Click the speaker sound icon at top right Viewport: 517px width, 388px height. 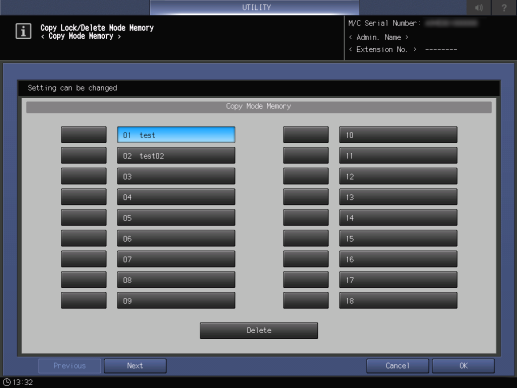coord(479,7)
